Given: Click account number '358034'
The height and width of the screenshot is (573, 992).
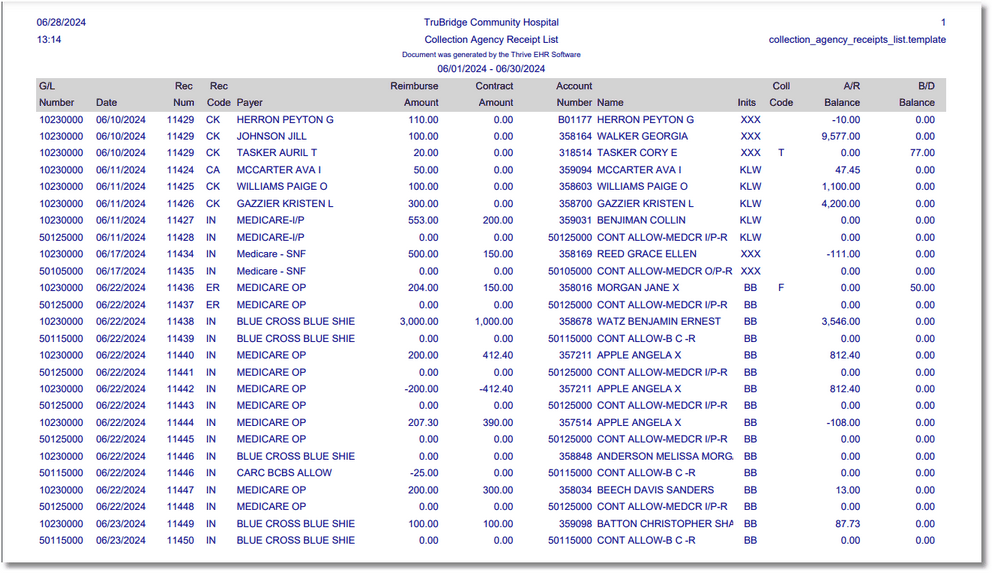Looking at the screenshot, I should point(575,490).
